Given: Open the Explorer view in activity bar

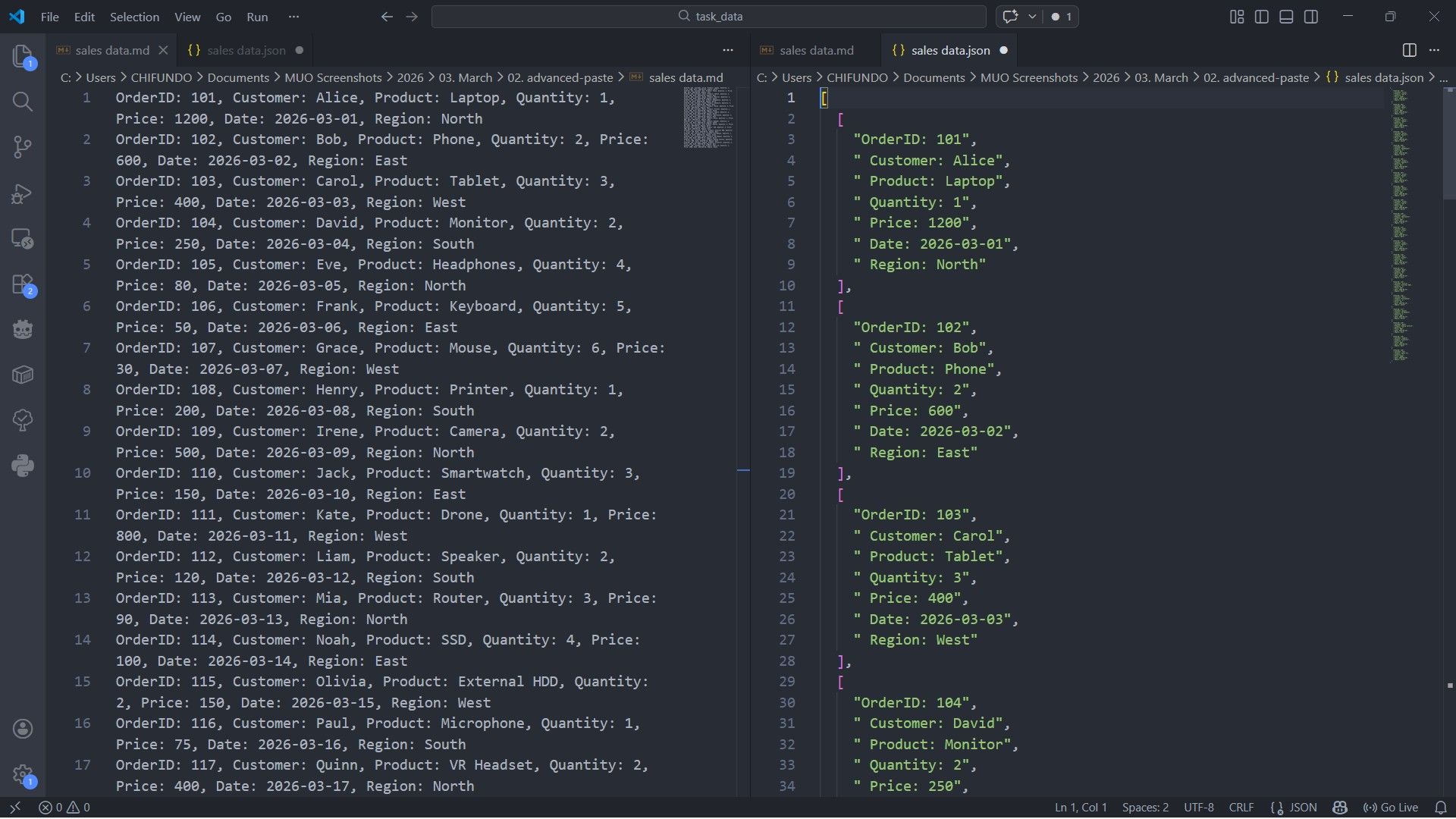Looking at the screenshot, I should (23, 56).
